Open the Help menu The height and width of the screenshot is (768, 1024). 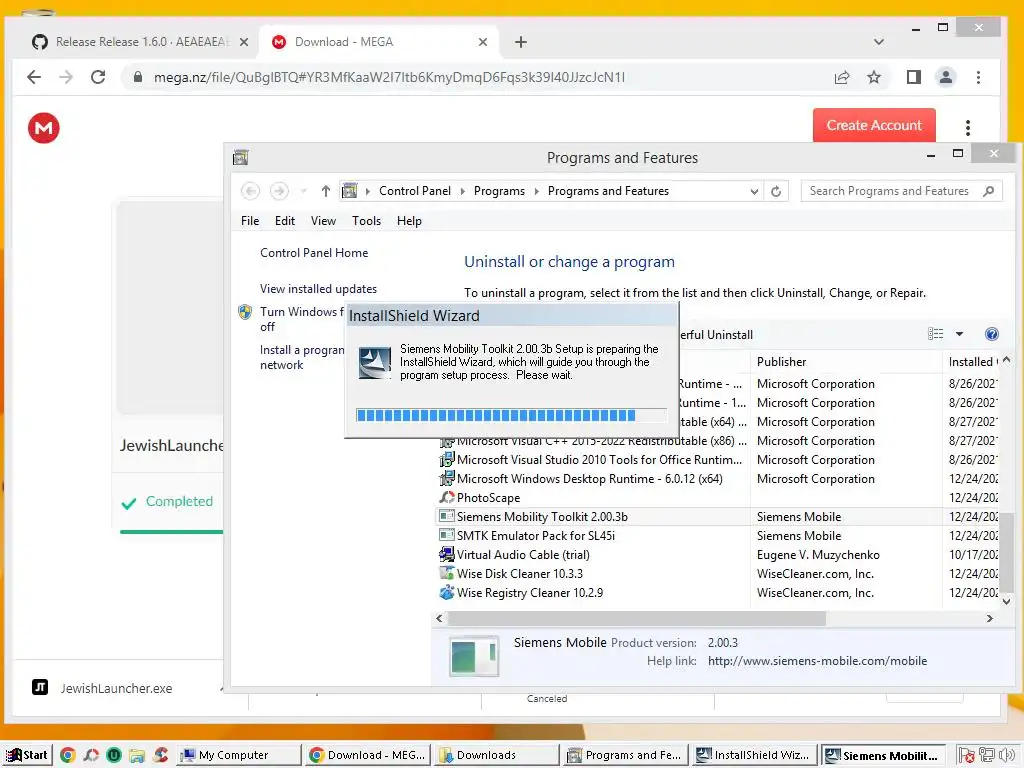click(x=409, y=221)
